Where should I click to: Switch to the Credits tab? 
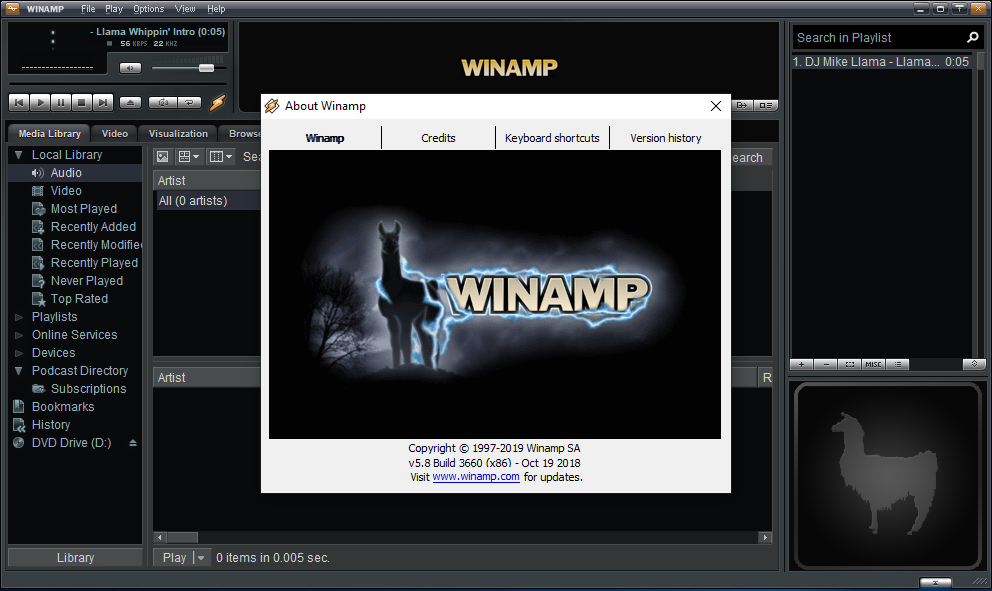click(438, 138)
